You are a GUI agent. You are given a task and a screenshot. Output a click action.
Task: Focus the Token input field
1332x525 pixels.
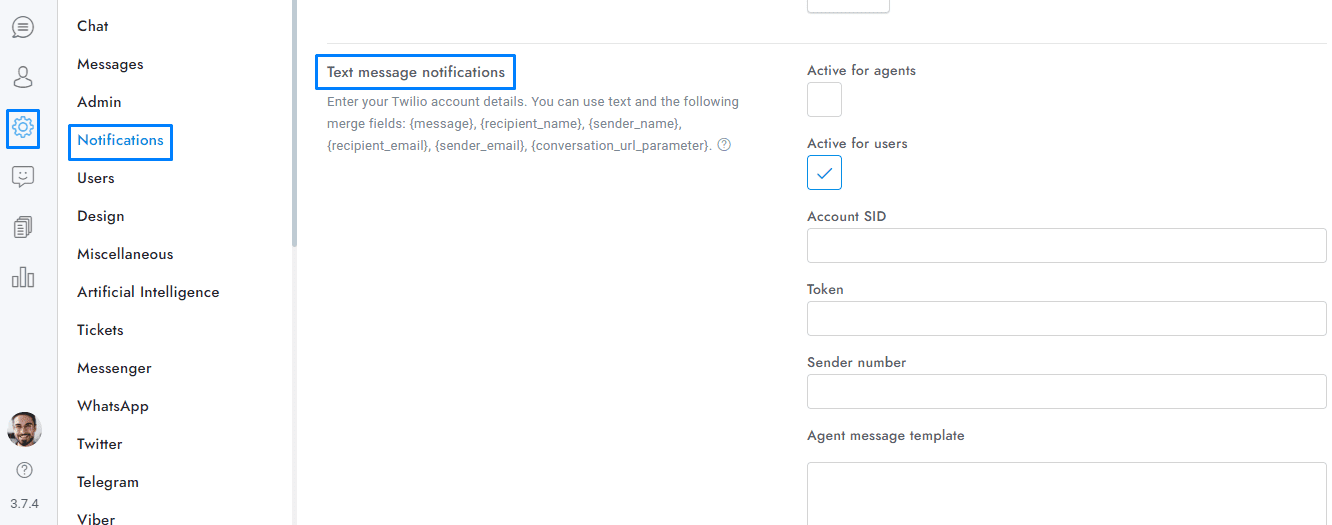(x=1066, y=319)
